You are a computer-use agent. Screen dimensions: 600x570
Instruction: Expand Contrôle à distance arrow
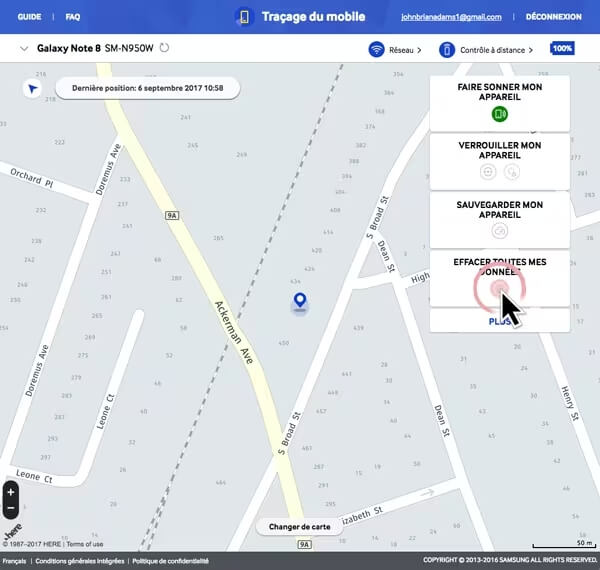click(x=531, y=50)
